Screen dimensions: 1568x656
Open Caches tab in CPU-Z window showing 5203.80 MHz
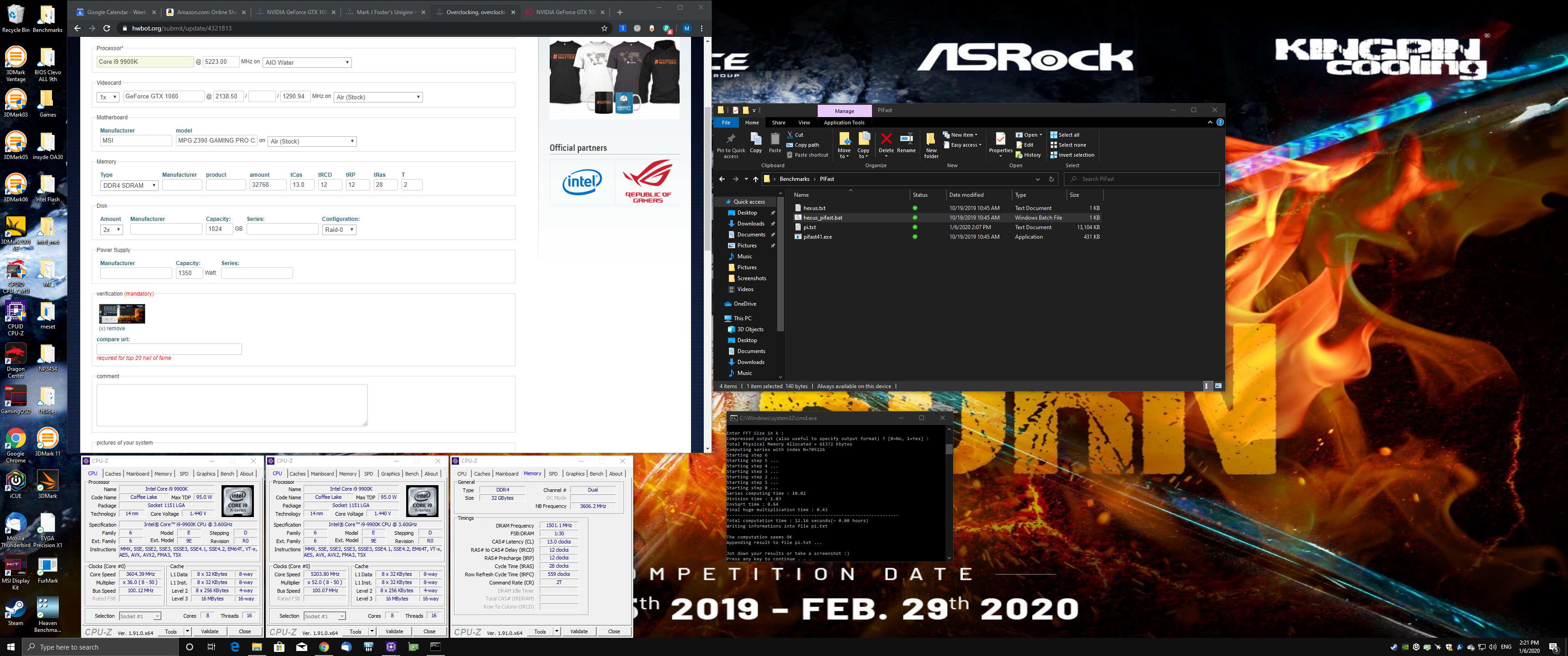point(297,473)
